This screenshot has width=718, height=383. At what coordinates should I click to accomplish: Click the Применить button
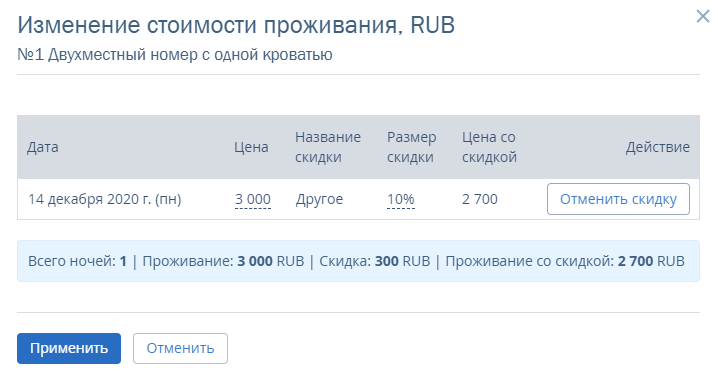click(69, 349)
